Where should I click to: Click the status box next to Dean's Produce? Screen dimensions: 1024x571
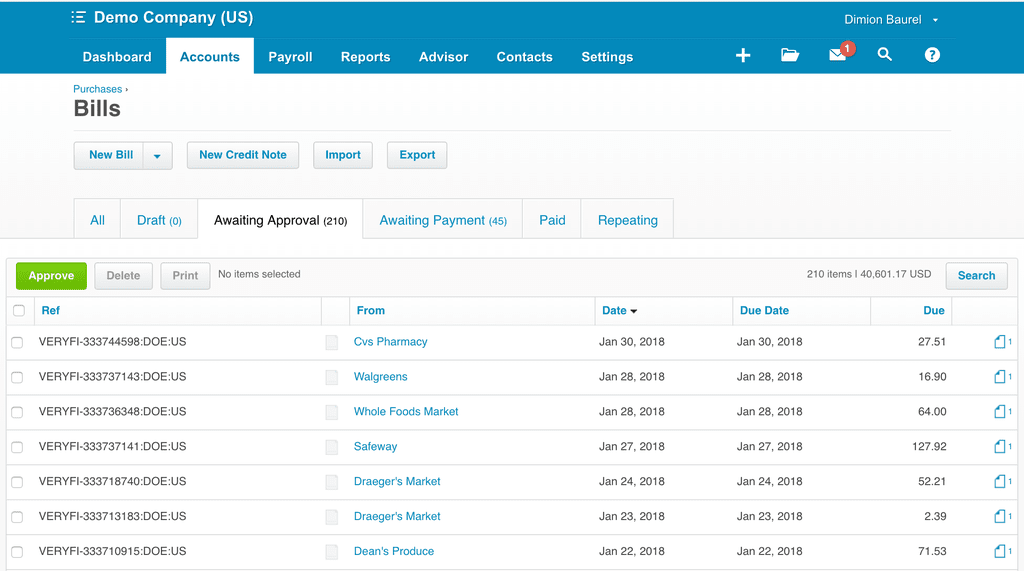click(332, 552)
